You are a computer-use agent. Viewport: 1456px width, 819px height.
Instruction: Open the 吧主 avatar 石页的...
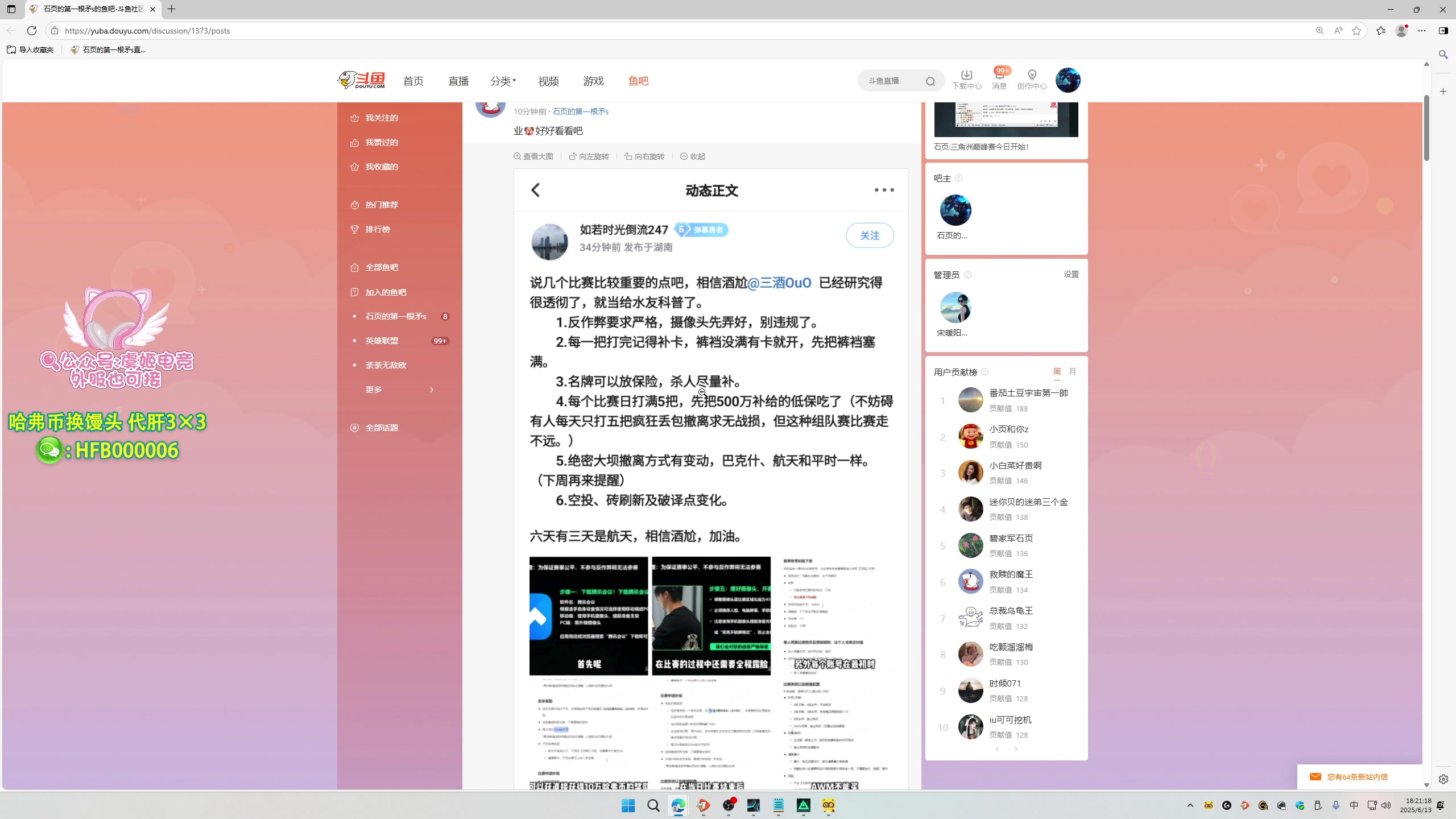click(x=955, y=210)
